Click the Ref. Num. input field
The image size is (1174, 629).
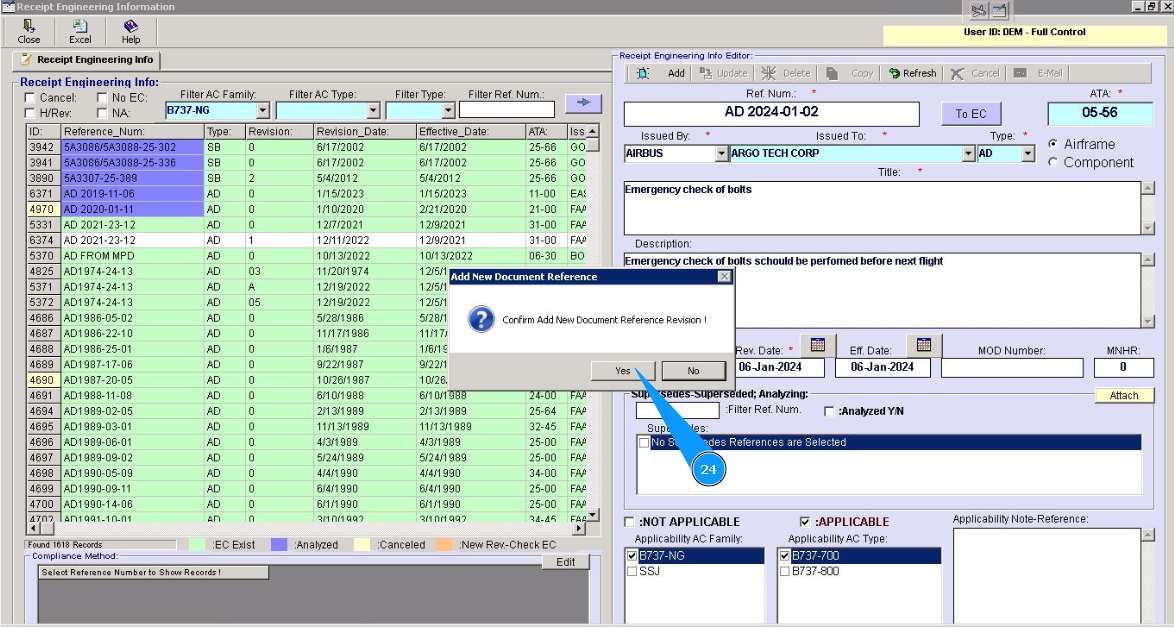(x=771, y=112)
